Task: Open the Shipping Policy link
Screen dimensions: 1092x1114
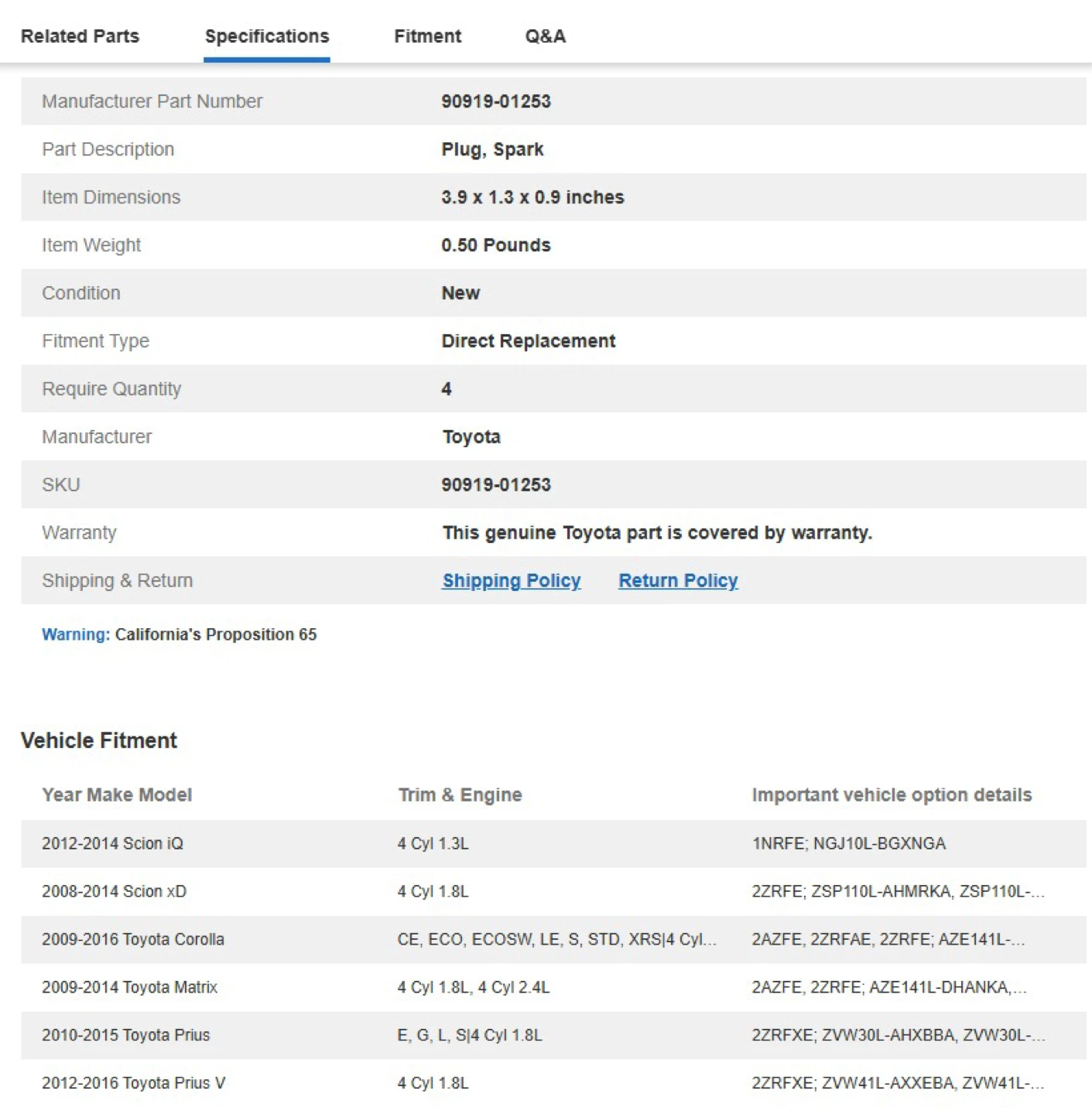Action: (512, 581)
